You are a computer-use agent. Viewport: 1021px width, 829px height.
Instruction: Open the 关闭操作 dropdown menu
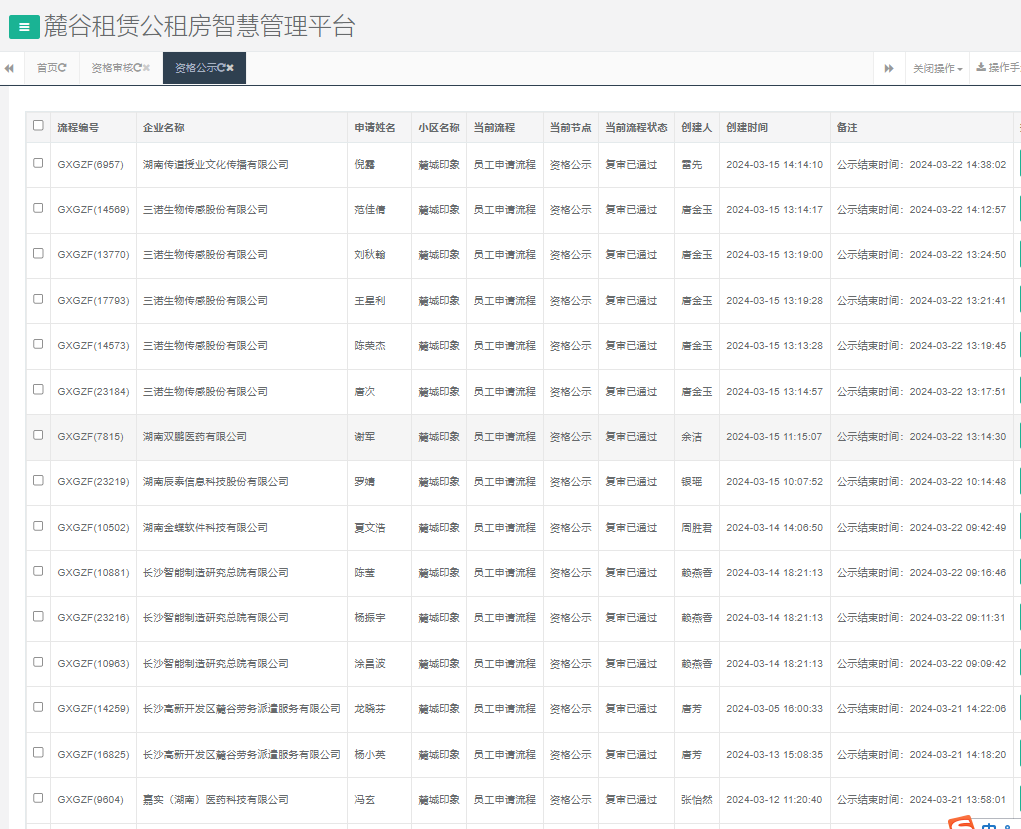pyautogui.click(x=937, y=69)
